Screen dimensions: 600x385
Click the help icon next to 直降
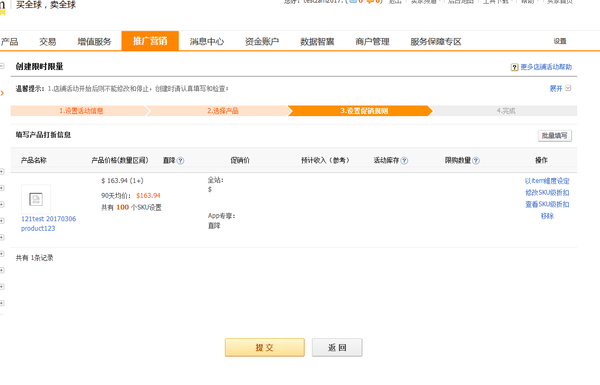tap(181, 161)
